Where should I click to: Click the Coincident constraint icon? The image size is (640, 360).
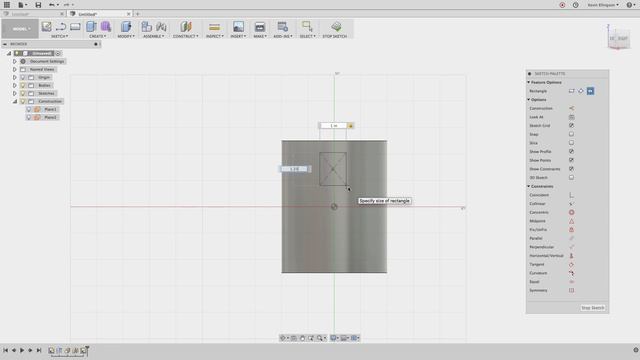click(571, 195)
